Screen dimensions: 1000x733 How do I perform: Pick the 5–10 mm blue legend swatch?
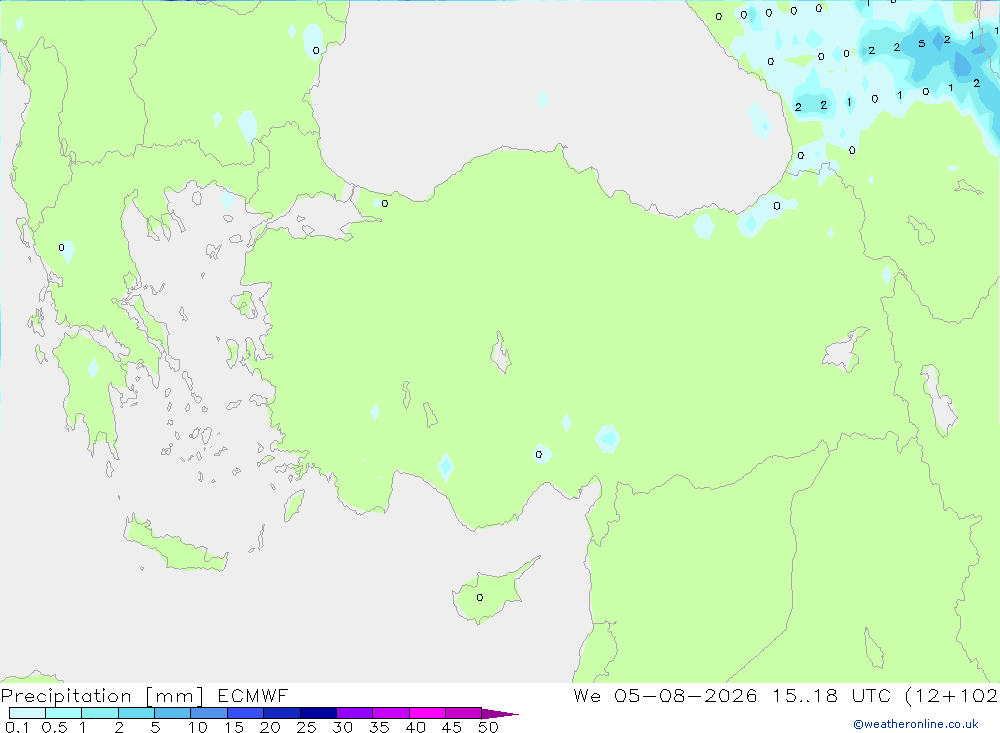[x=172, y=713]
